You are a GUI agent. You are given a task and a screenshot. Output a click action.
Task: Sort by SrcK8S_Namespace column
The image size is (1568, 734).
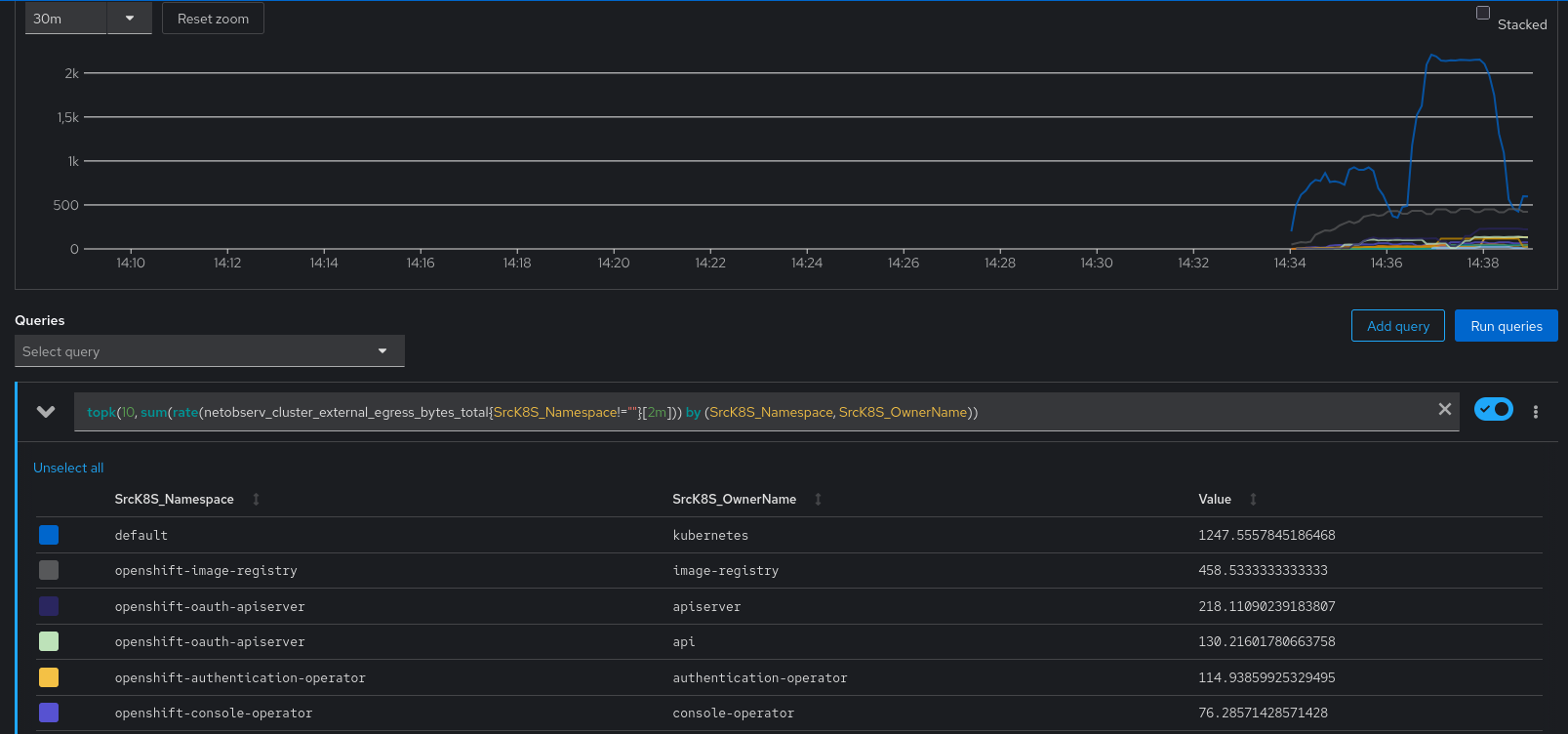coord(257,499)
